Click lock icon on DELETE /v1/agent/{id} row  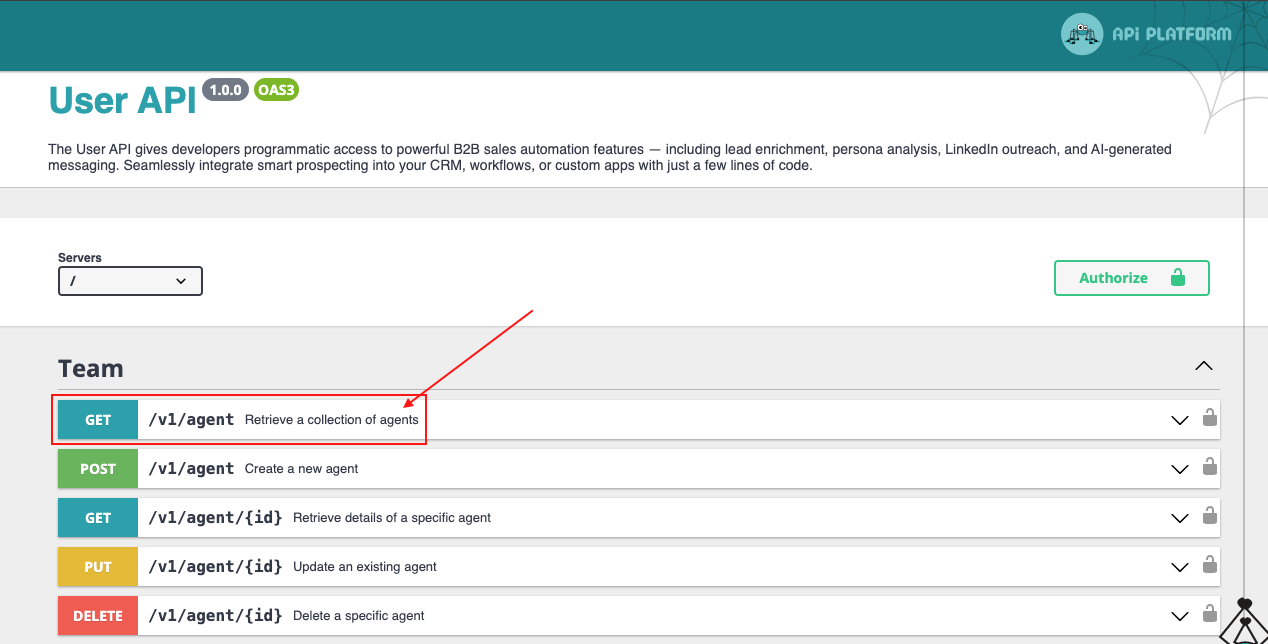1209,614
